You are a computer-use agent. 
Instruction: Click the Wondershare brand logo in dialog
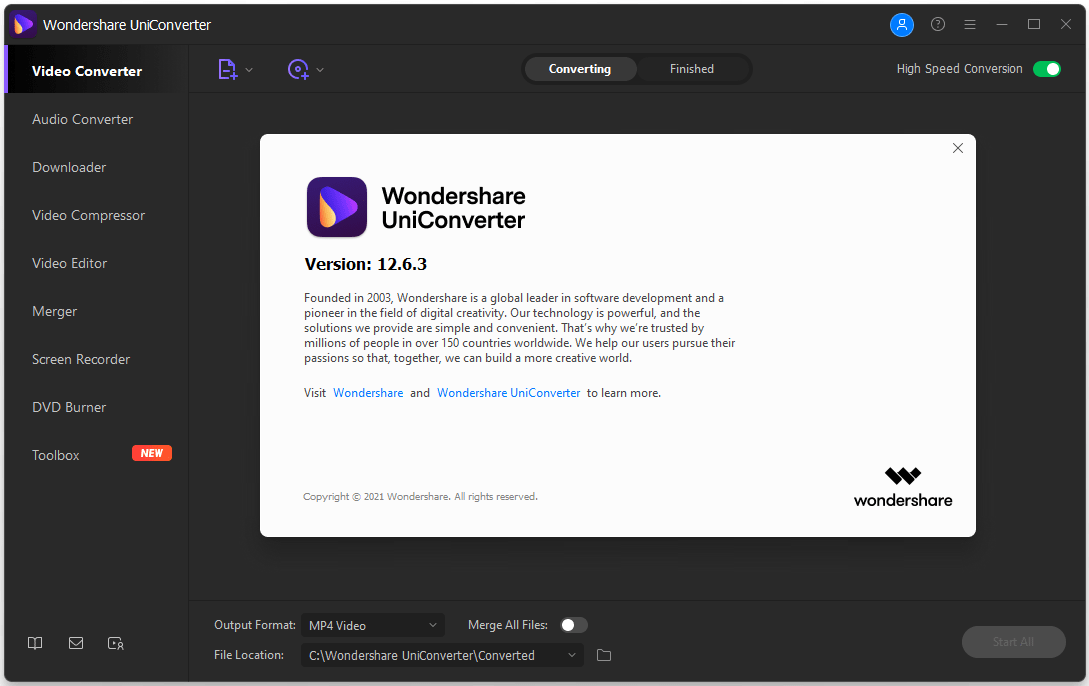903,487
